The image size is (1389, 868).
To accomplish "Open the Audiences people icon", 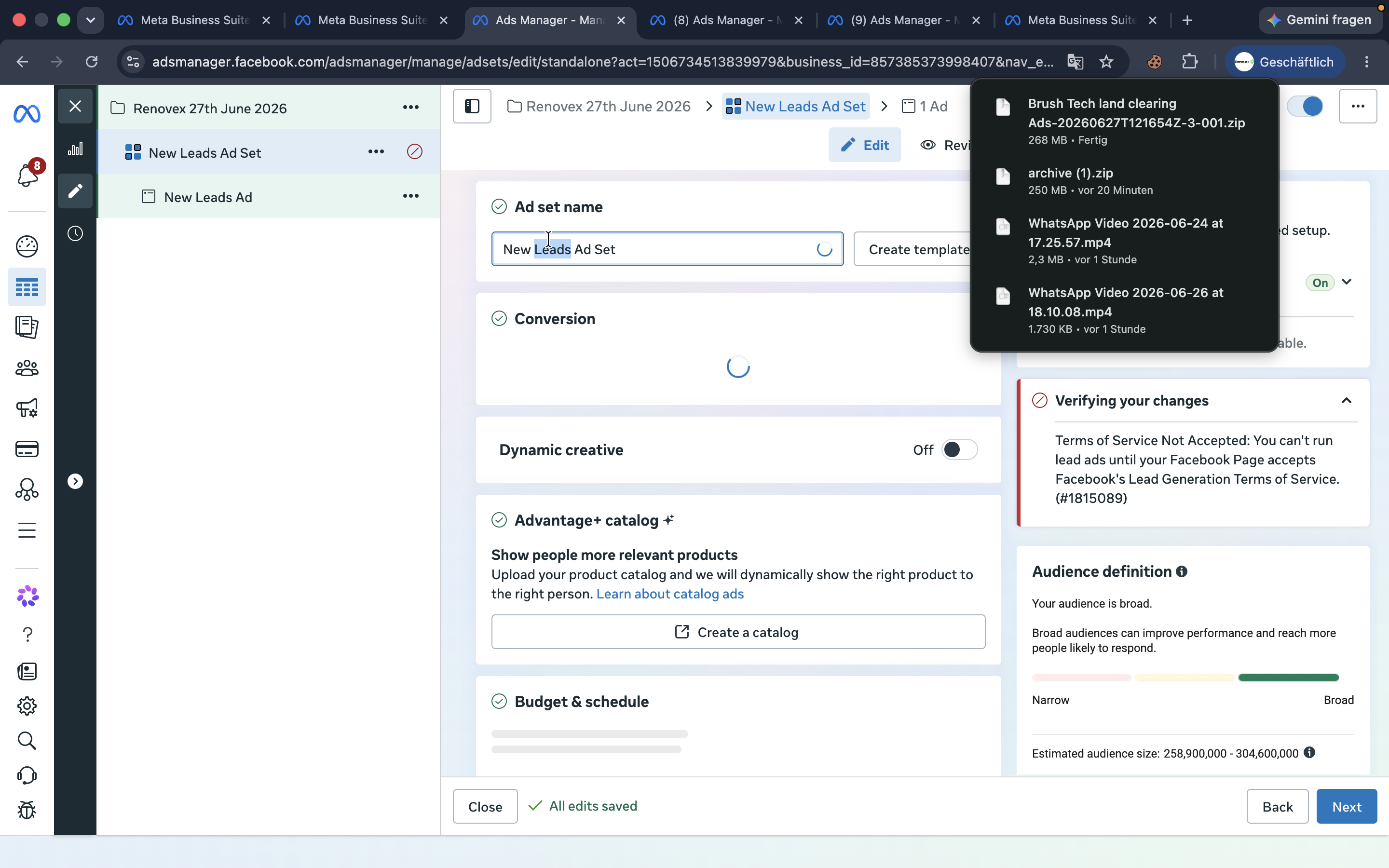I will pos(27,368).
